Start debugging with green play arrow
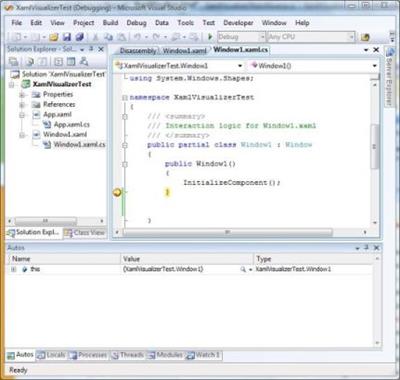Screen dimensions: 400x380 tap(210, 37)
